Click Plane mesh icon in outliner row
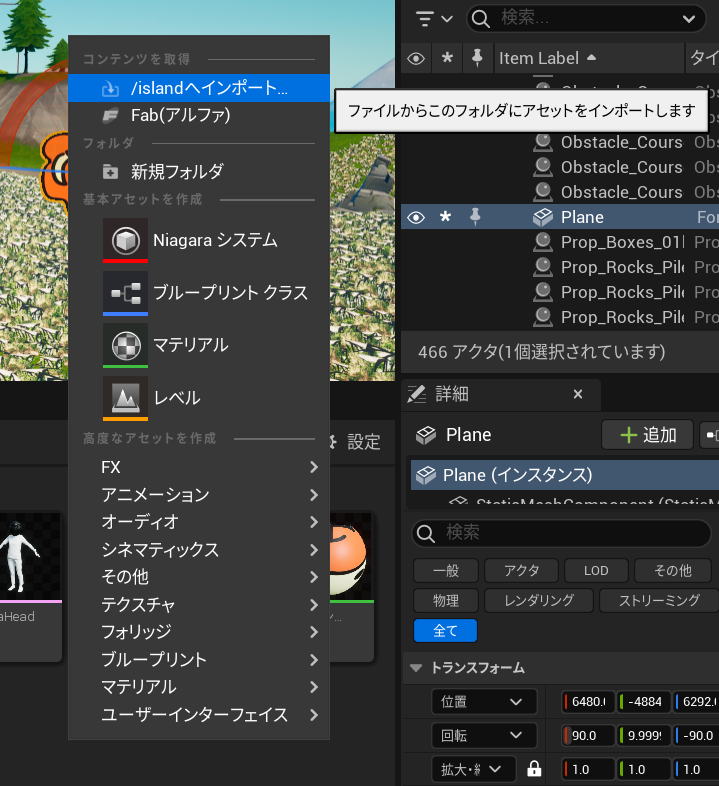 (543, 218)
